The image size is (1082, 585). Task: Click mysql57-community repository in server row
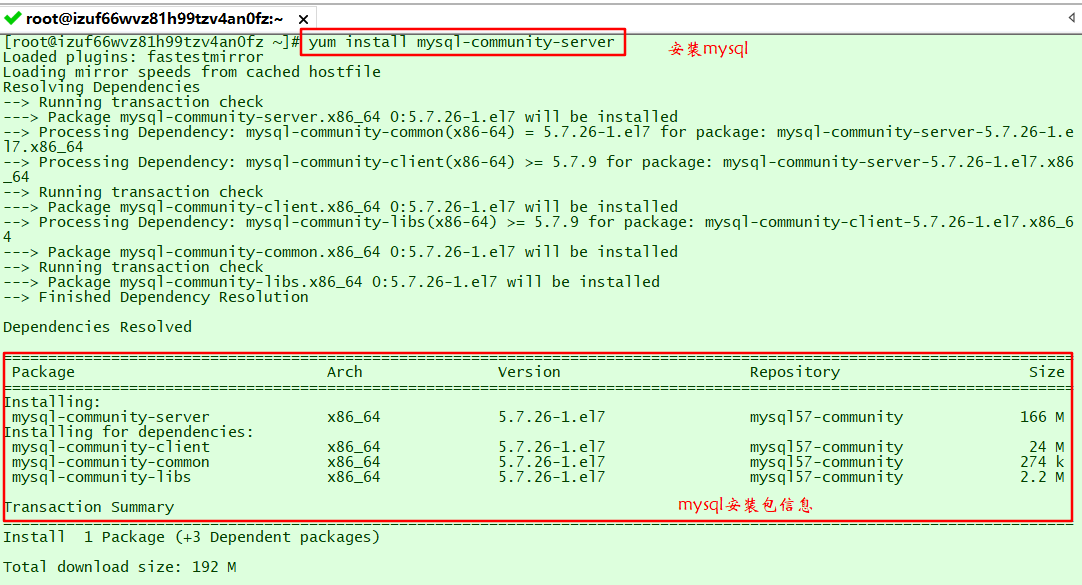(x=826, y=417)
